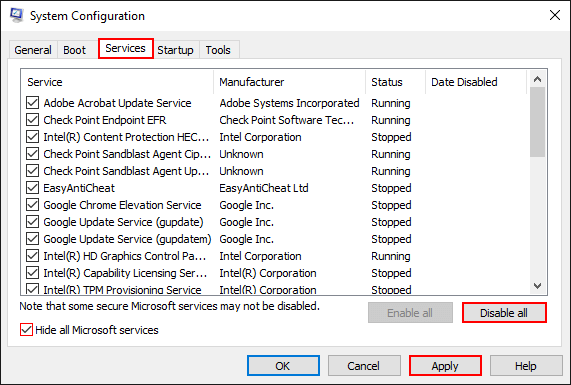Switch to the General tab
This screenshot has height=385, width=571.
click(x=33, y=50)
